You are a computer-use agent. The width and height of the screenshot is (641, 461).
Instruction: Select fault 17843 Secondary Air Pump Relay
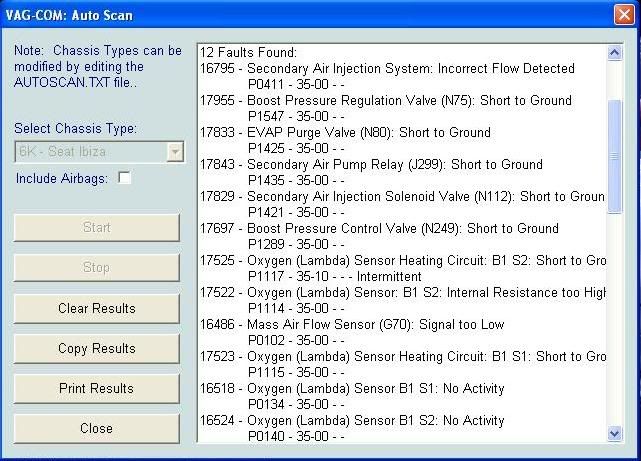click(x=371, y=164)
